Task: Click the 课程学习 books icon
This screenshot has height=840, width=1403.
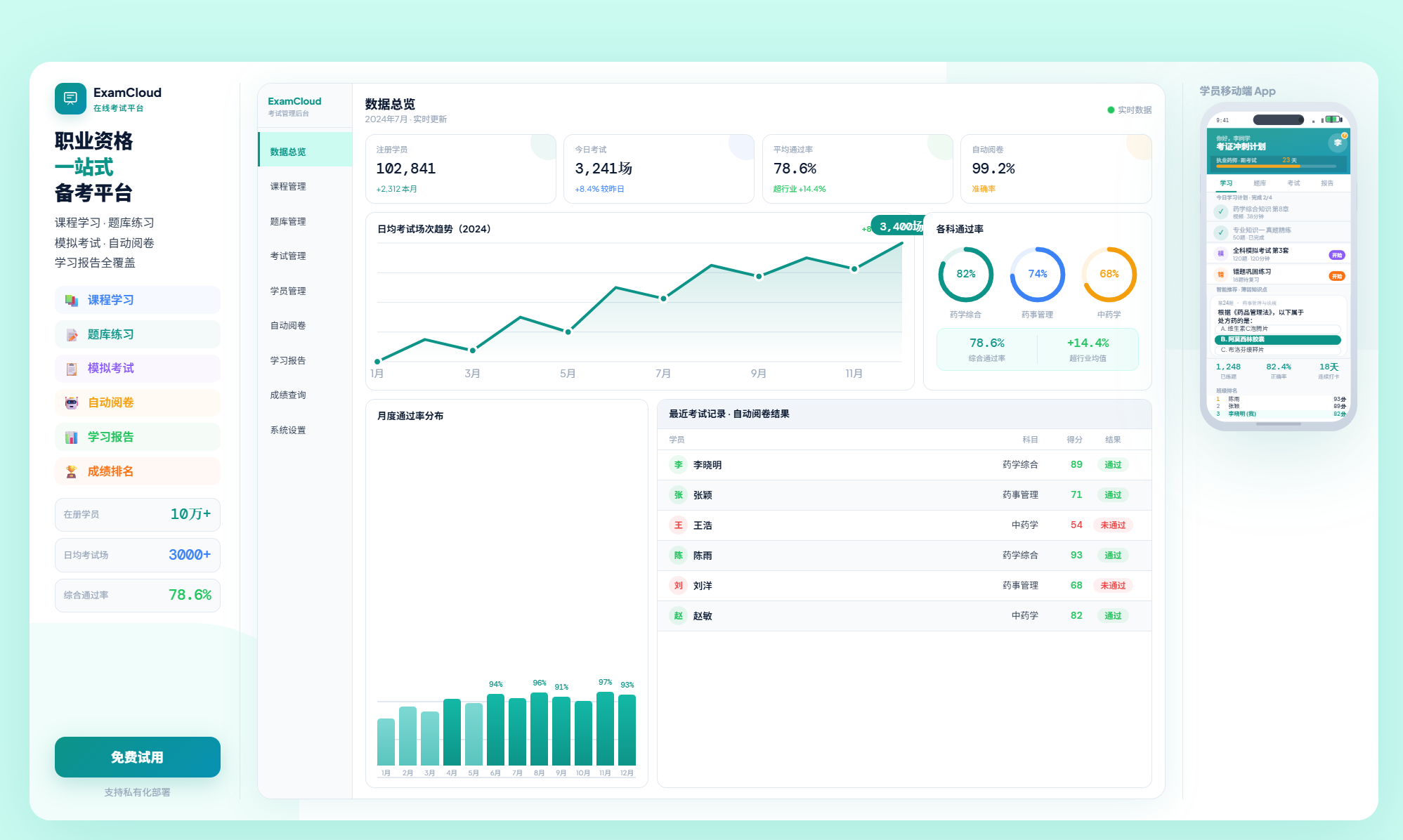Action: coord(72,300)
